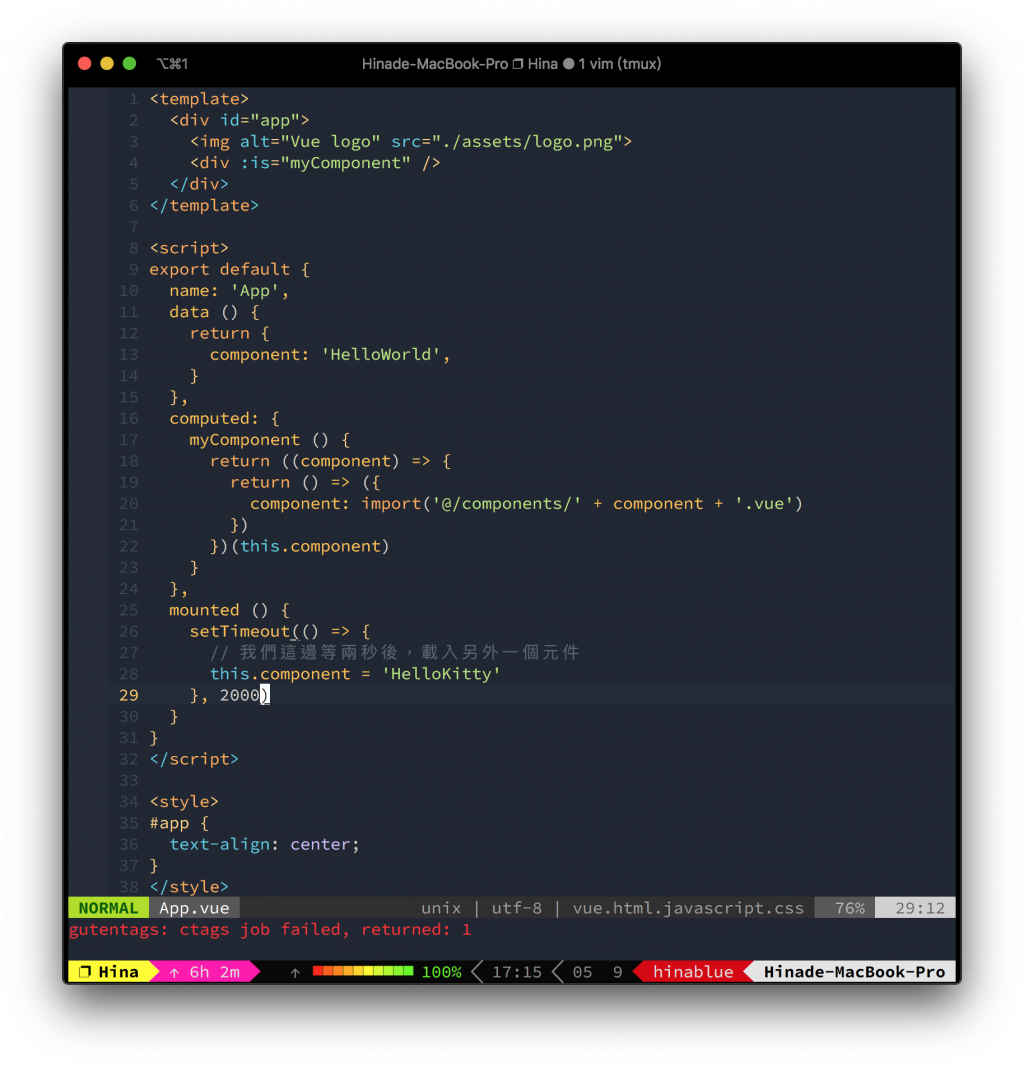The height and width of the screenshot is (1067, 1024).
Task: Click the window title Hinade-MacBook-Pro text
Action: point(435,64)
